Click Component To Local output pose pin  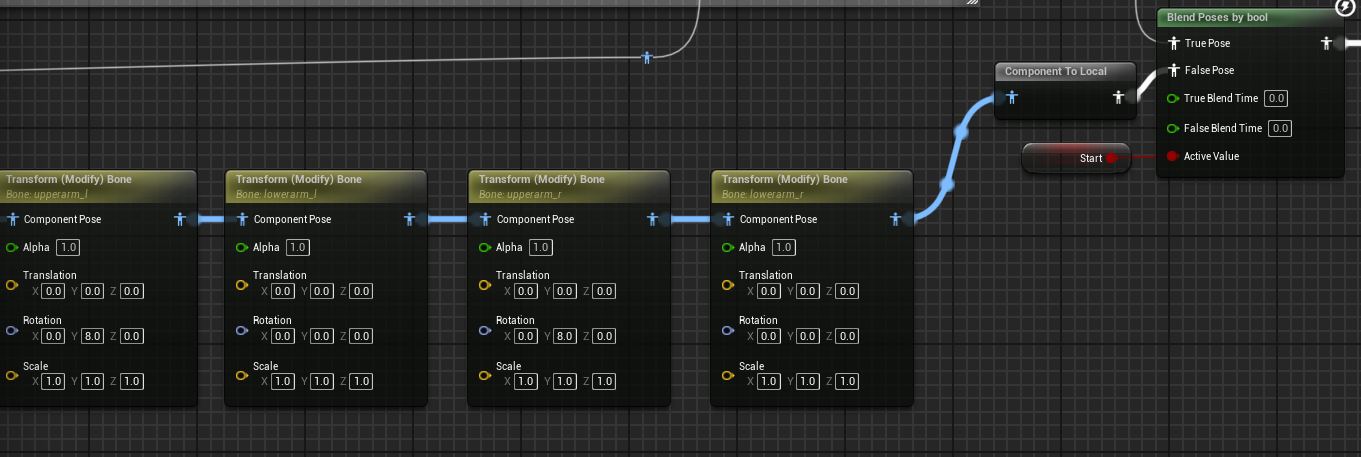pyautogui.click(x=1120, y=97)
